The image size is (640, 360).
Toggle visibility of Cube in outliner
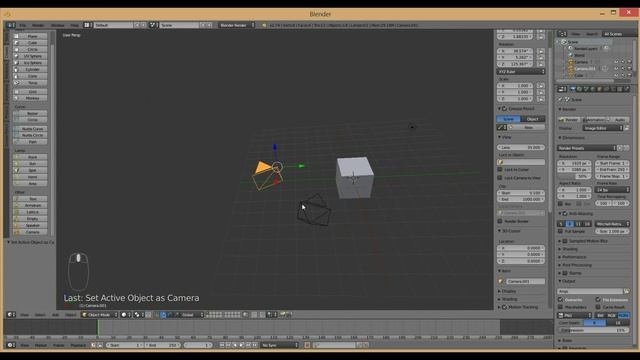click(x=616, y=75)
